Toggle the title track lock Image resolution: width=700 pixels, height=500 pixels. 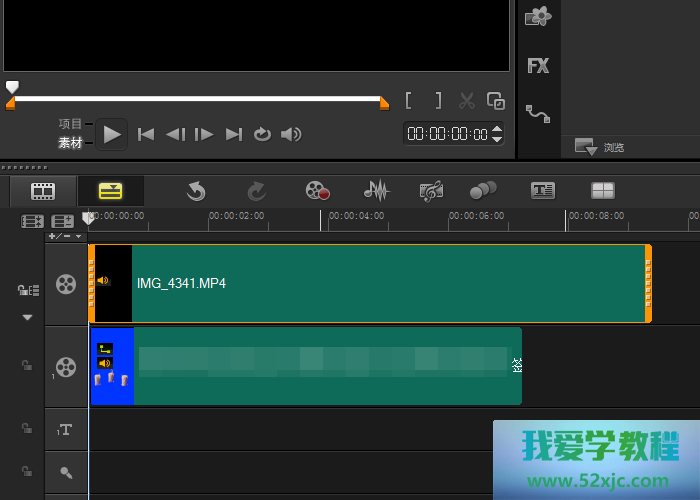(x=27, y=428)
